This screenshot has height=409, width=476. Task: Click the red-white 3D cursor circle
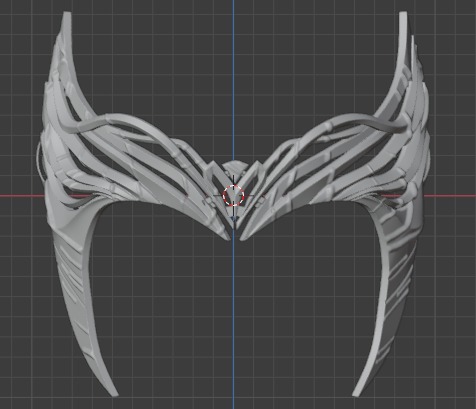coord(234,195)
